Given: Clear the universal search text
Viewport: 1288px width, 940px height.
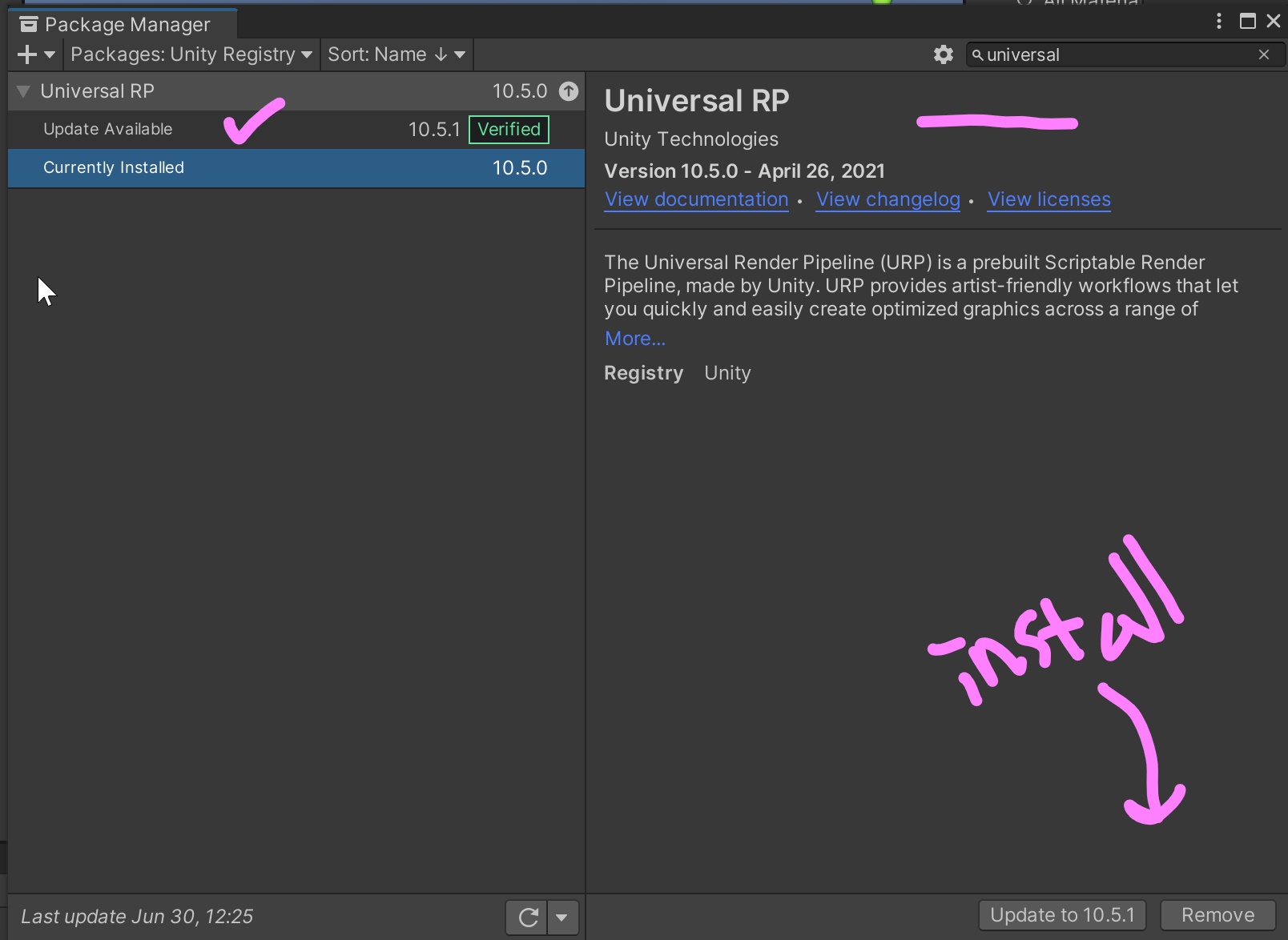Looking at the screenshot, I should click(x=1264, y=54).
